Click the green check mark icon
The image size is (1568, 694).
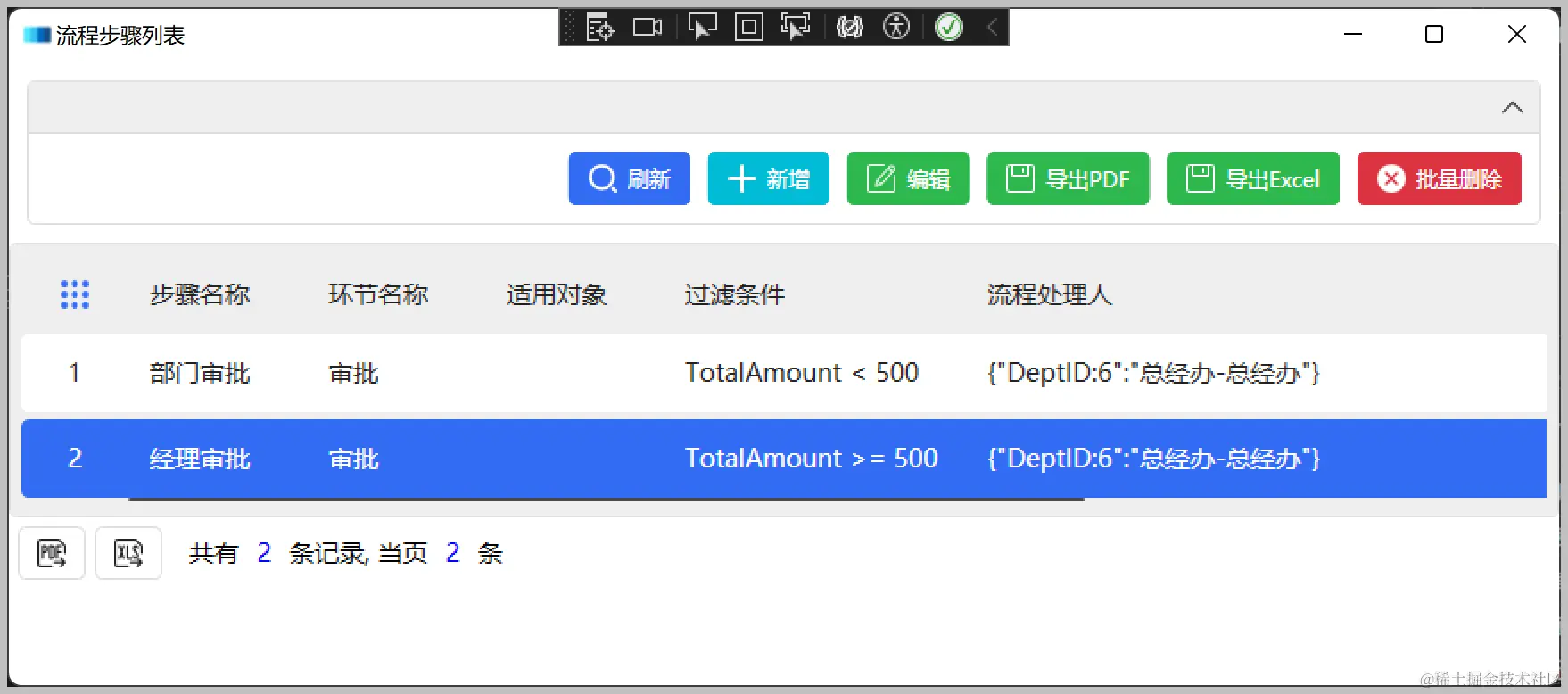(x=949, y=28)
